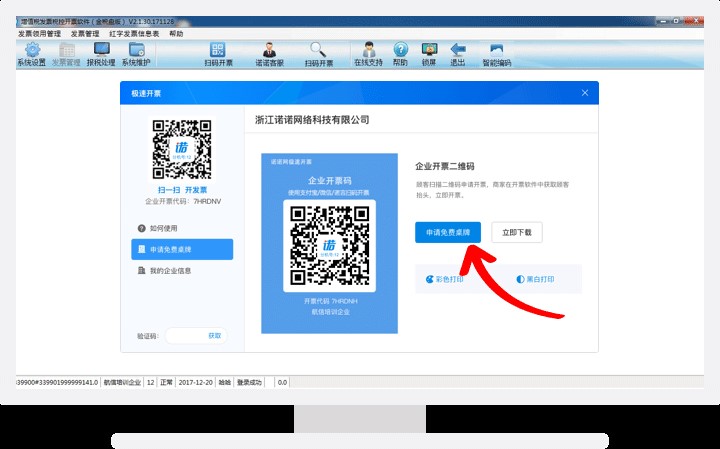Click the 锁屏 lock screen icon
The height and width of the screenshot is (449, 720).
(x=429, y=49)
